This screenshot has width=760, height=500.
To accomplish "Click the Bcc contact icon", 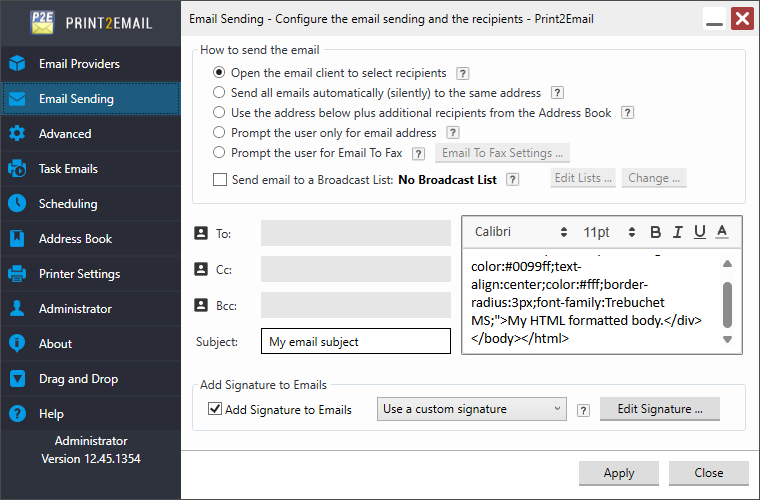I will [199, 305].
